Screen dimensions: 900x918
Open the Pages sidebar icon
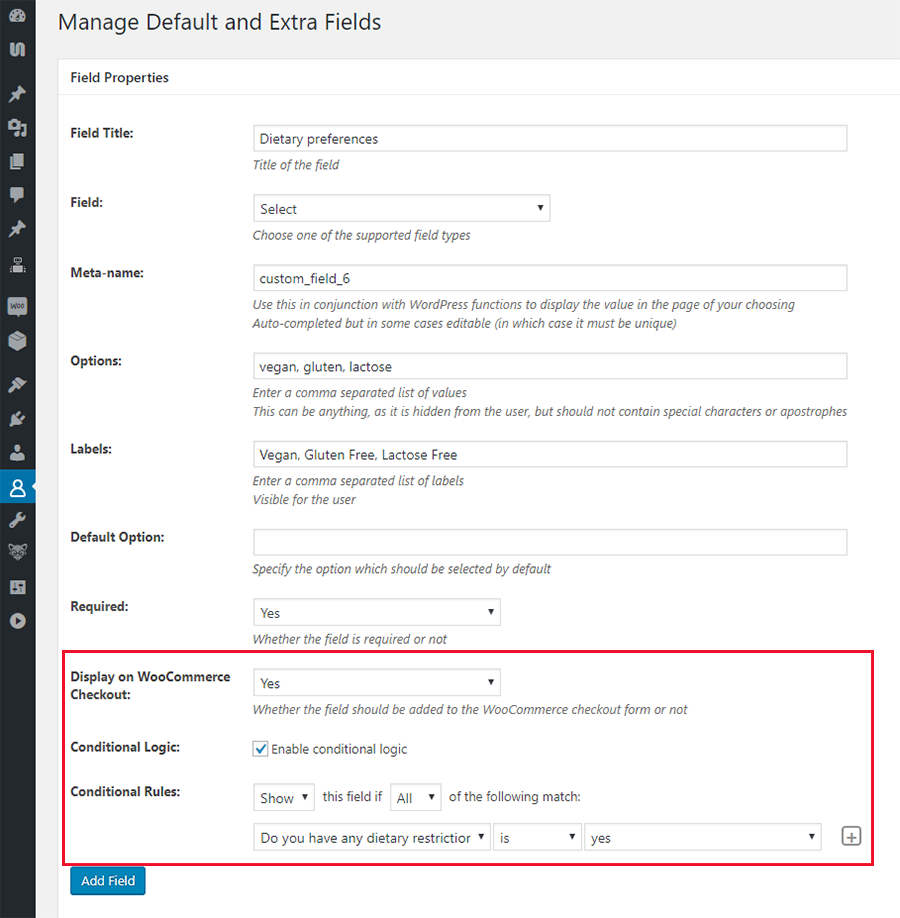pos(17,161)
